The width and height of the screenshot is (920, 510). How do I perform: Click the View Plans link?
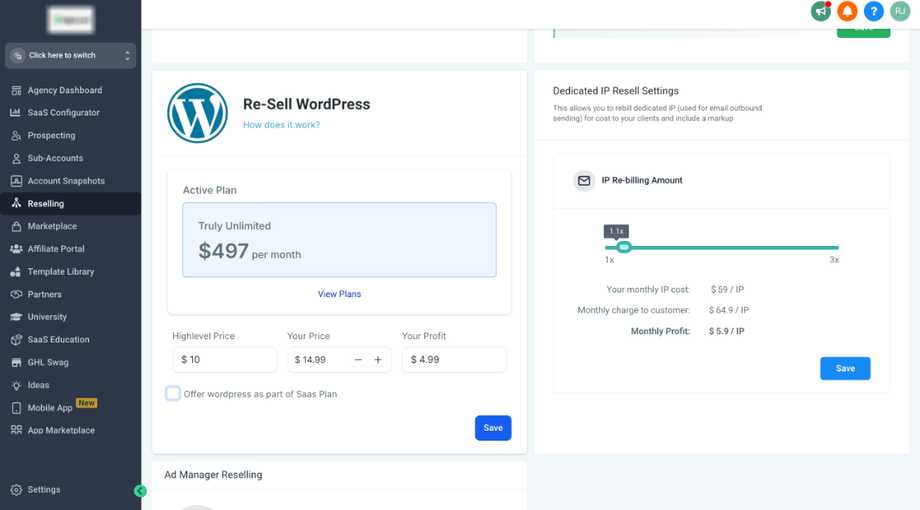click(x=339, y=294)
